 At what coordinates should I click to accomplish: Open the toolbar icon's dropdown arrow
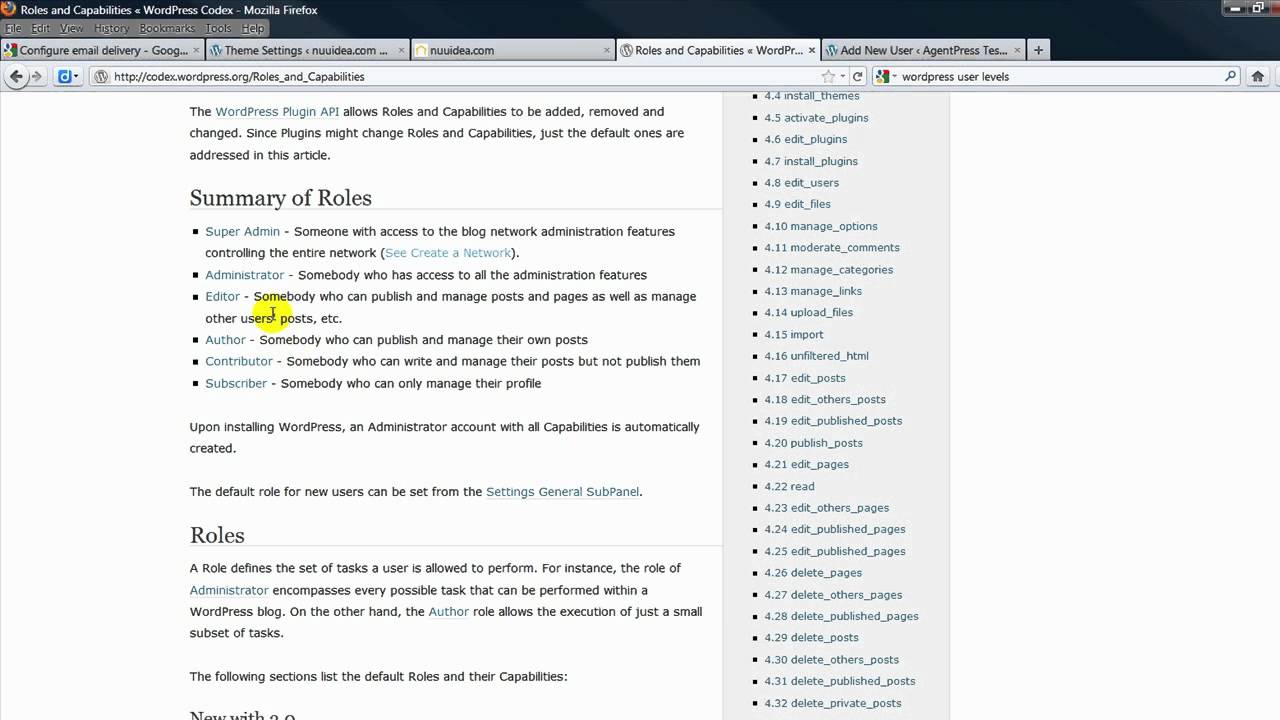[75, 76]
